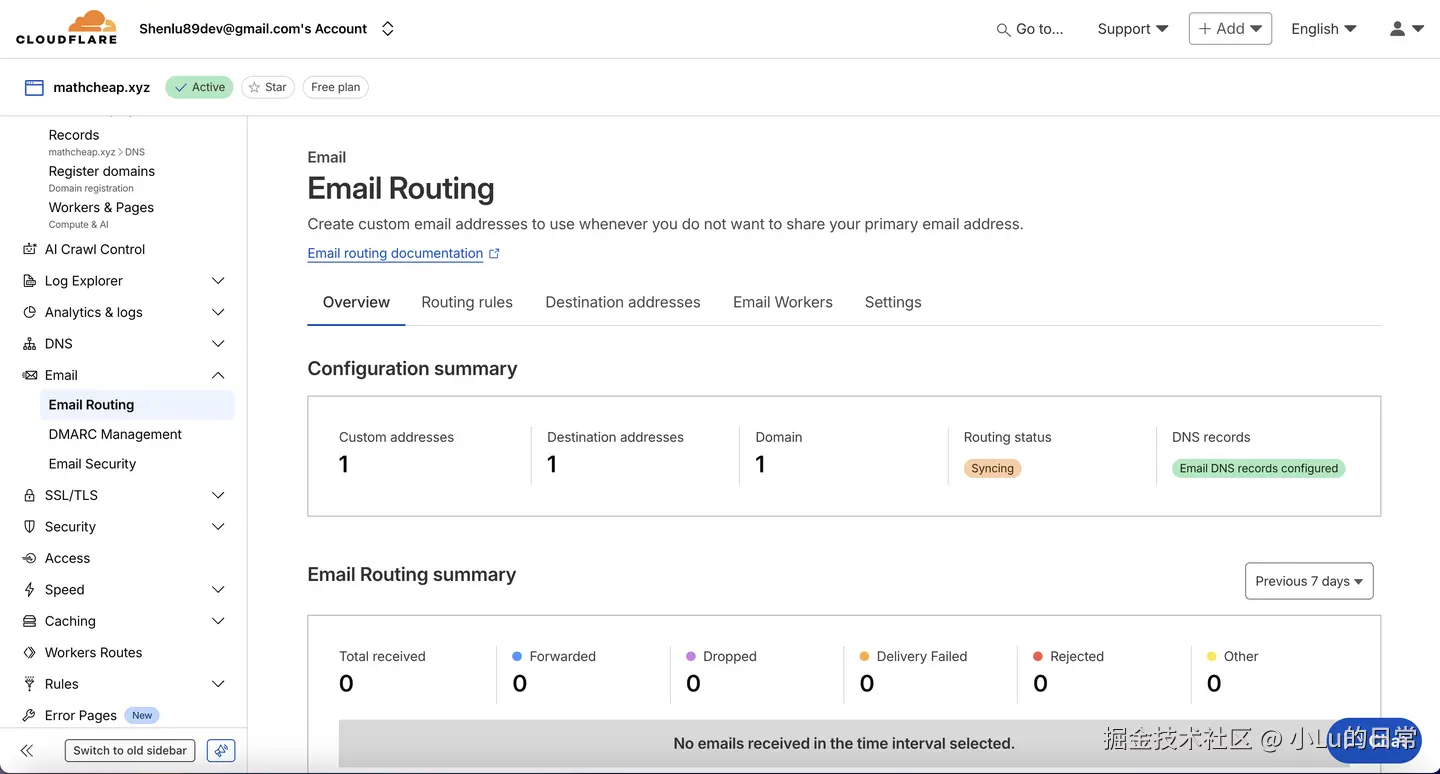The image size is (1440, 774).
Task: Click the Access sidebar icon
Action: point(30,558)
